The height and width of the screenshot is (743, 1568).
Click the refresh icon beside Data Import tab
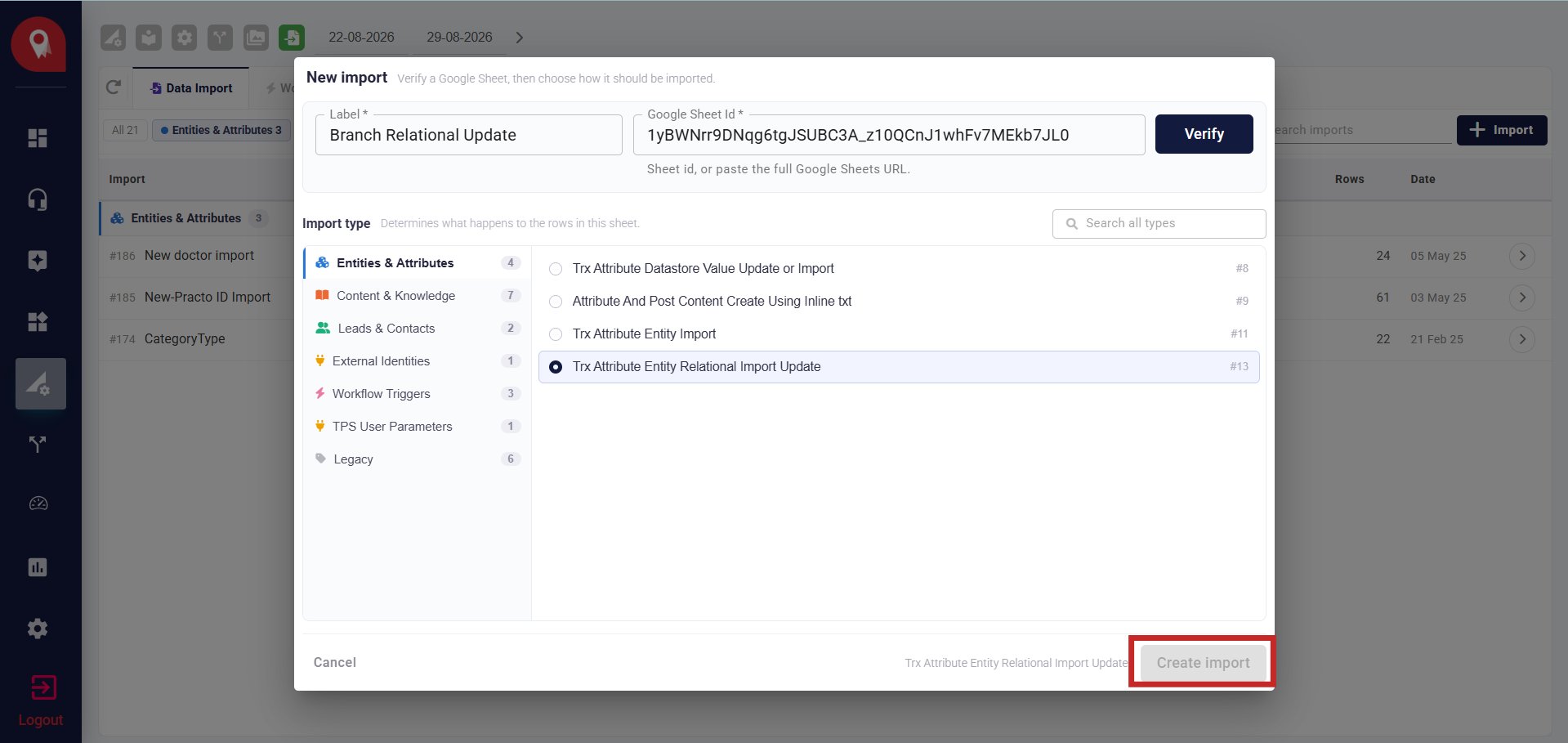114,87
